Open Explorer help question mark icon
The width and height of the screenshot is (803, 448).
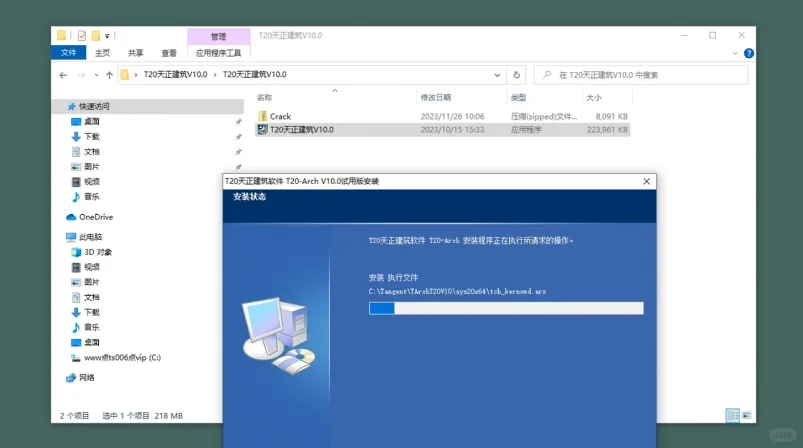coord(749,53)
